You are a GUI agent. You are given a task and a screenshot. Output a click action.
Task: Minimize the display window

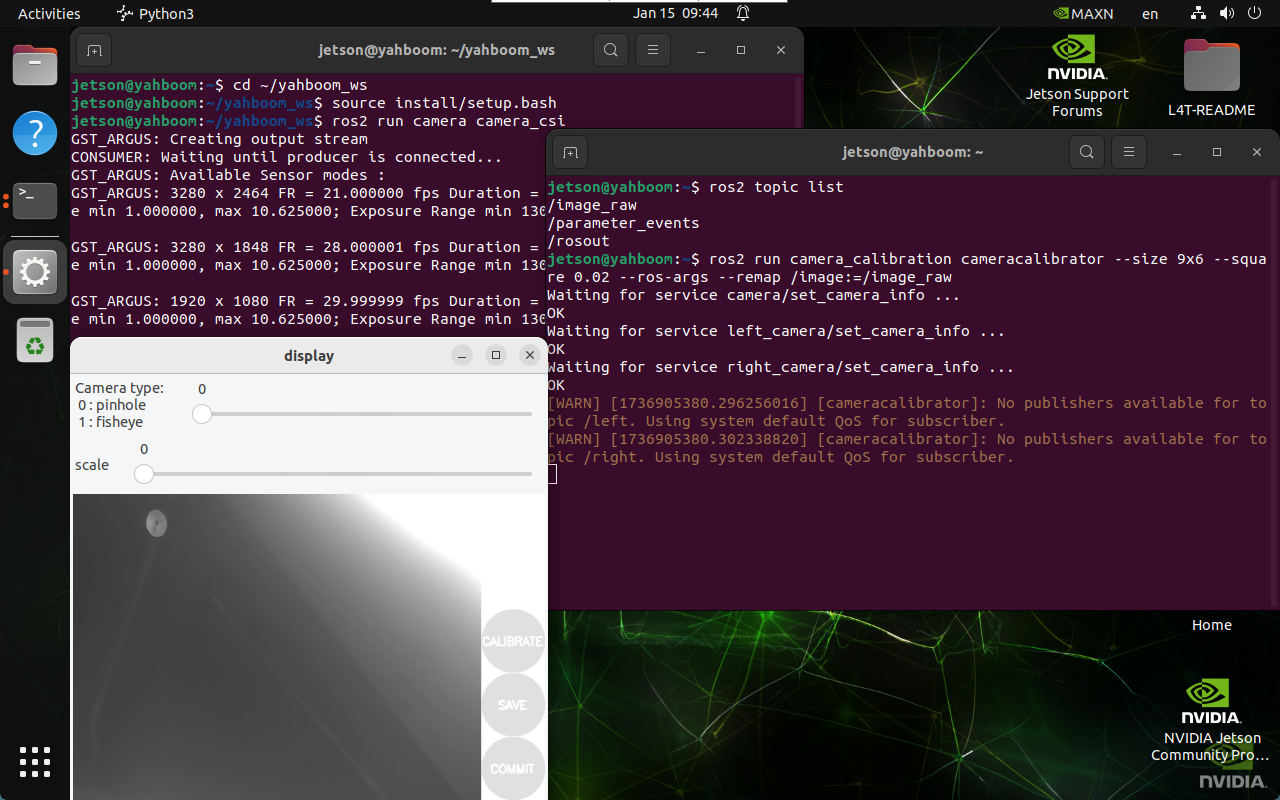coord(462,355)
